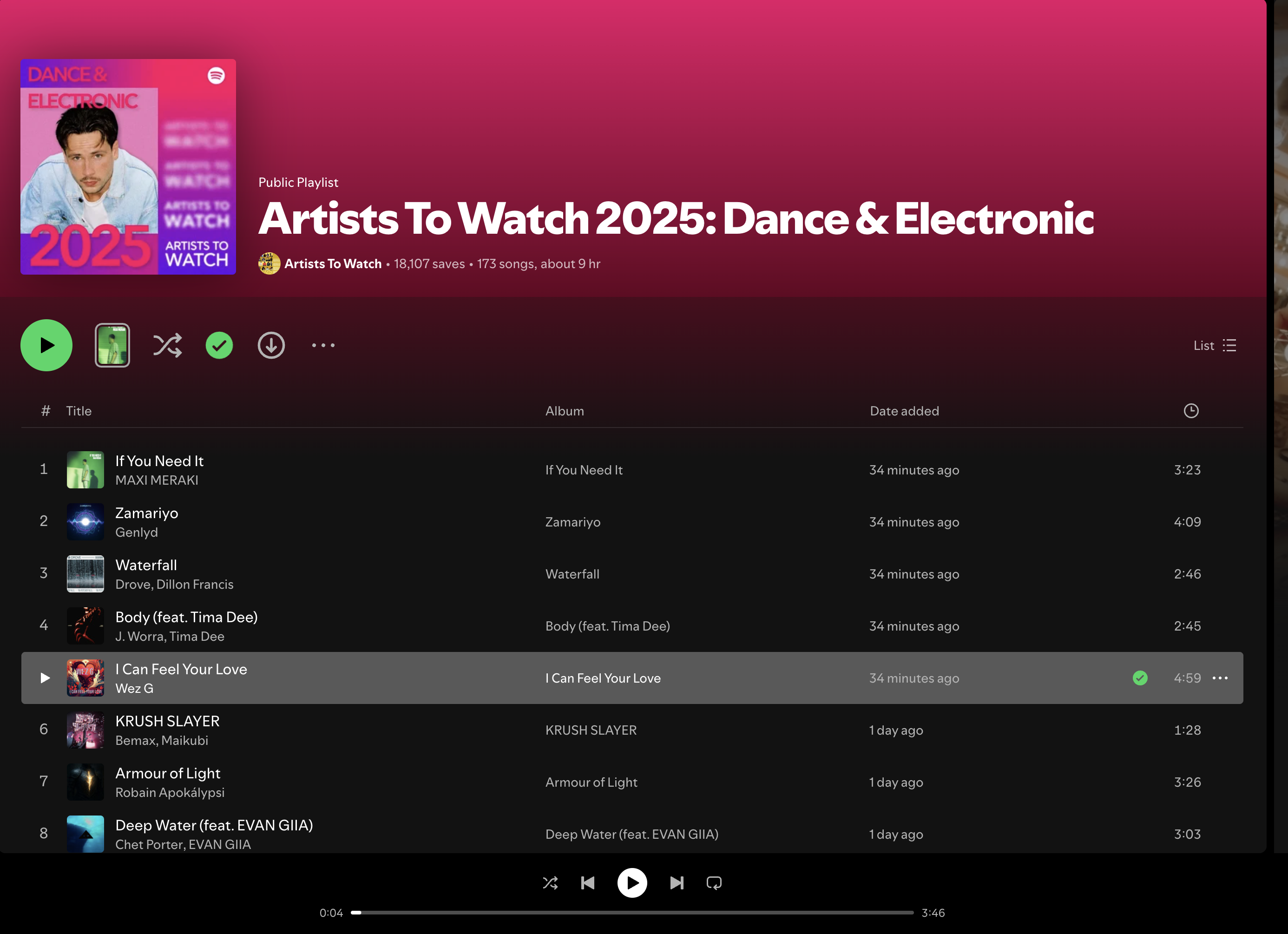Sort tracks by the duration clock icon
This screenshot has height=934, width=1288.
point(1191,410)
